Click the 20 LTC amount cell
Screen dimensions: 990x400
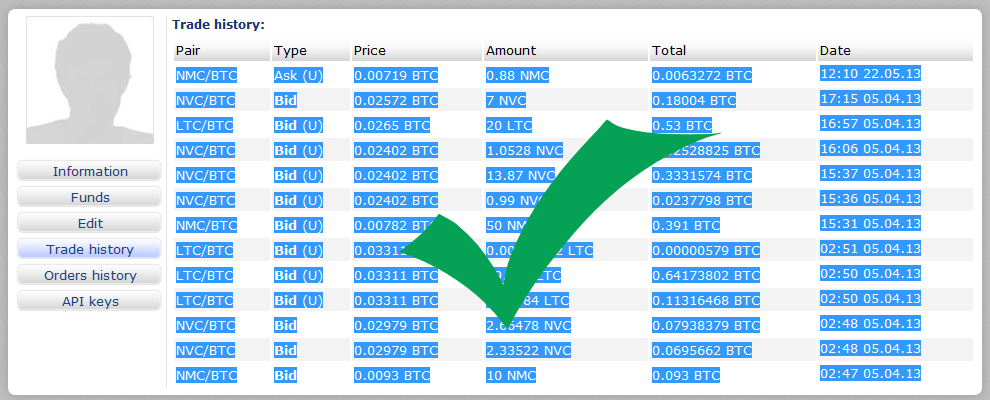[509, 125]
